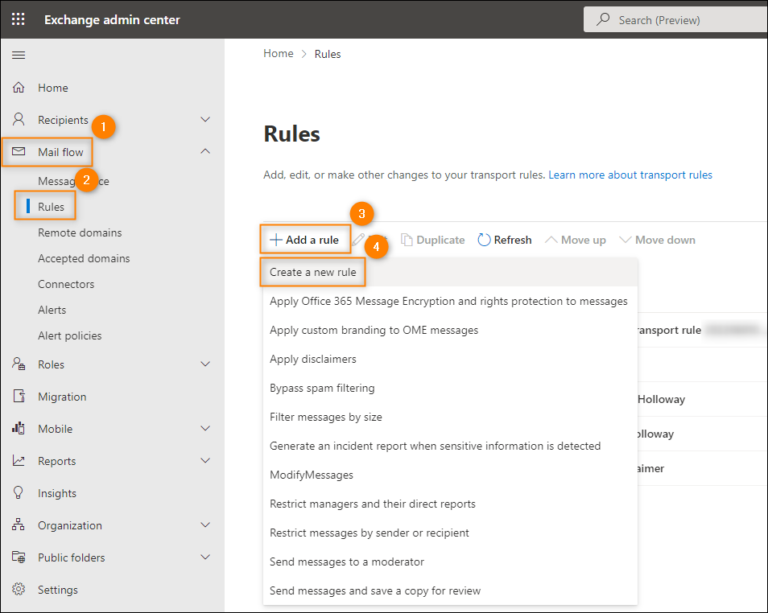This screenshot has height=613, width=768.
Task: Choose Apply disclaimers from the dropdown
Action: 313,359
